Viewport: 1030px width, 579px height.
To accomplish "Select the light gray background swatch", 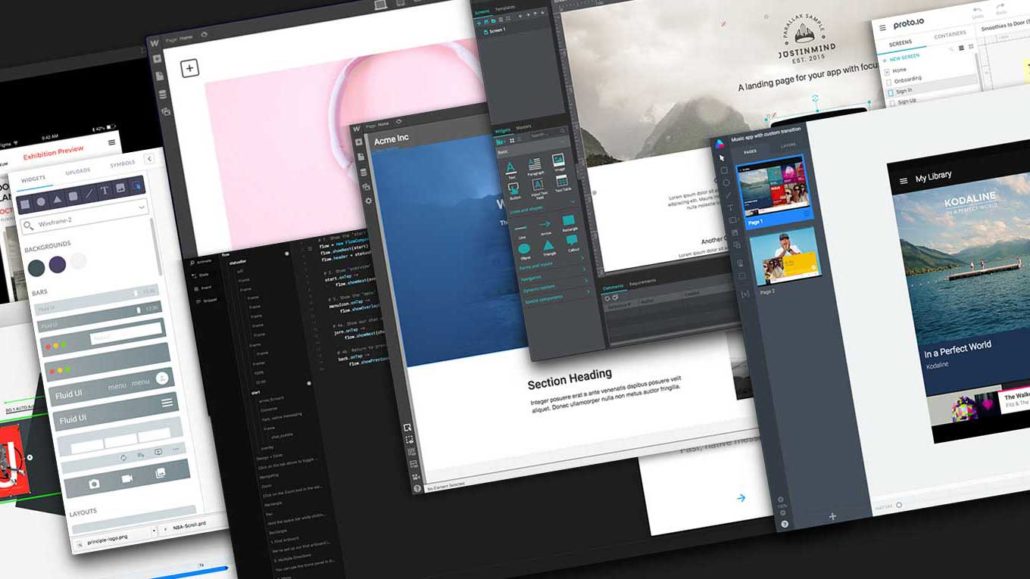I will pos(78,261).
